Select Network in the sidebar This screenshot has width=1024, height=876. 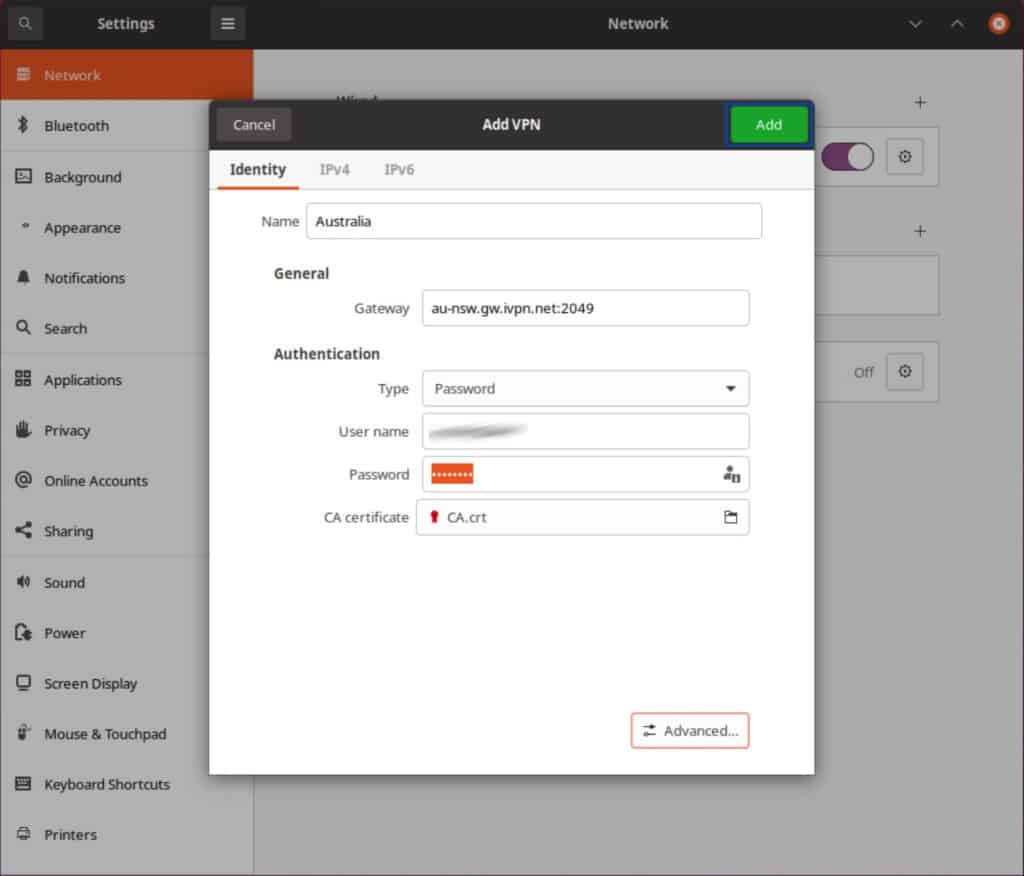(x=127, y=74)
